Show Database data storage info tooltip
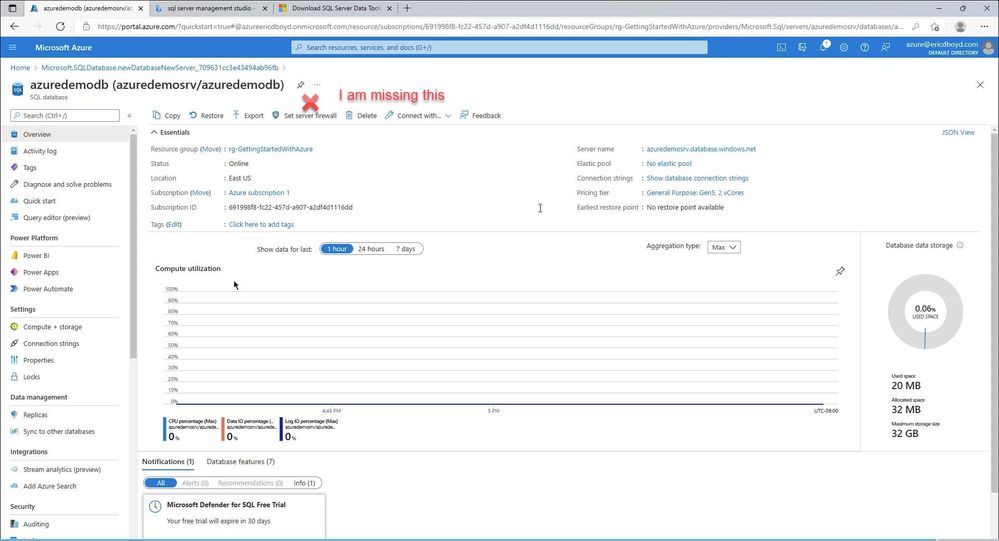999x541 pixels. pos(960,245)
